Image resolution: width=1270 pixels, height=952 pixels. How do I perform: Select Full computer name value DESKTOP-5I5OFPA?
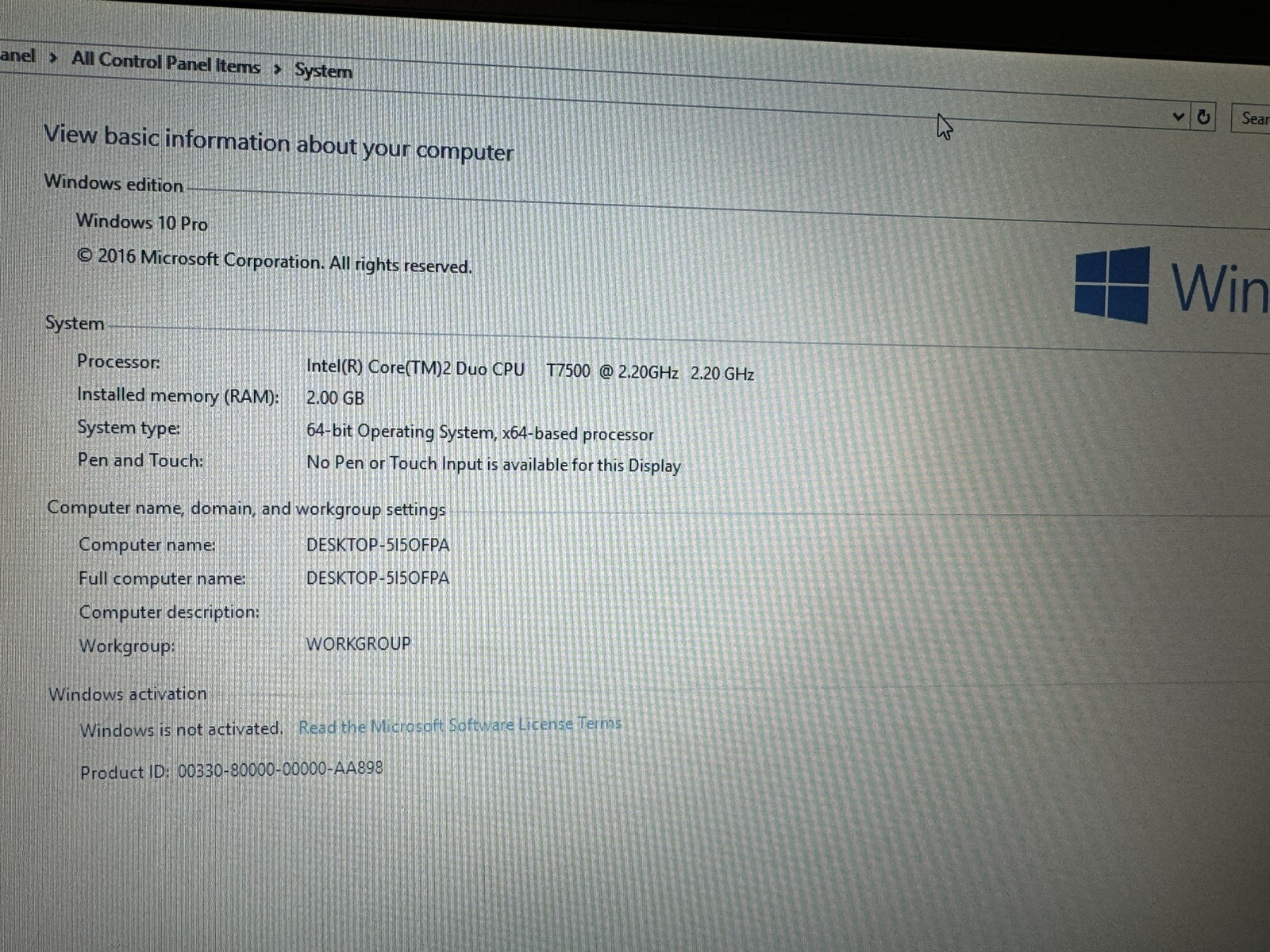(x=378, y=578)
